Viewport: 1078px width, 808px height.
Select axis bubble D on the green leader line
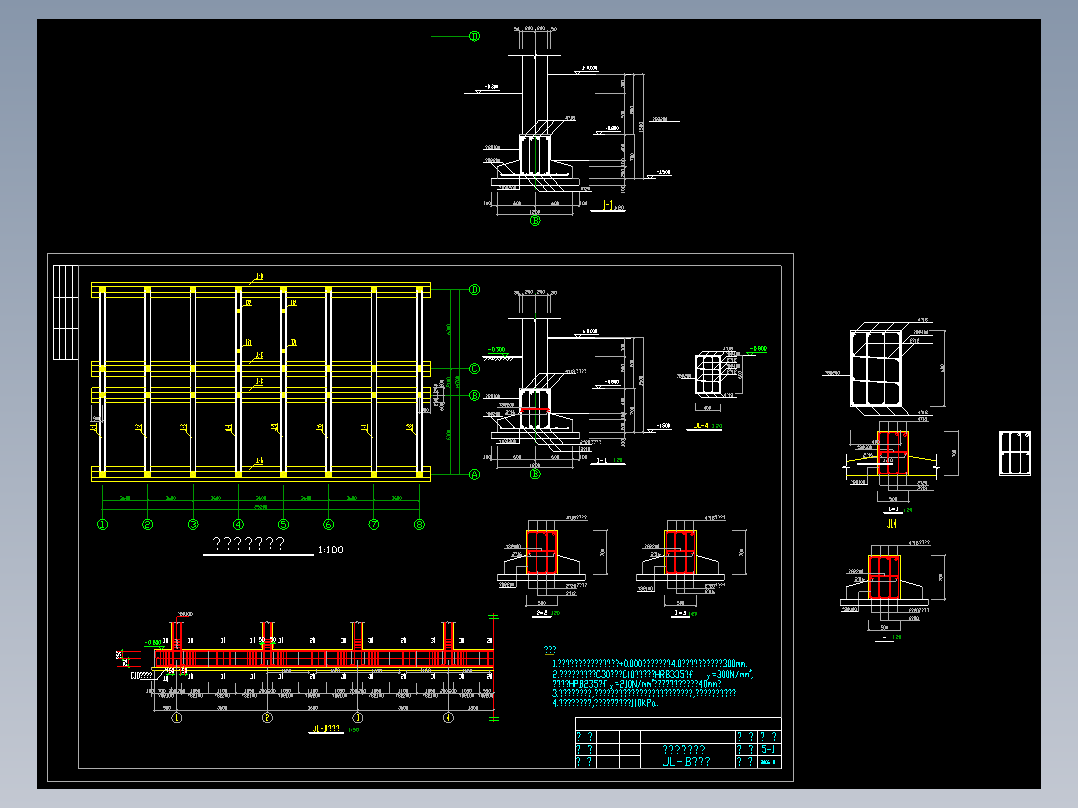(474, 36)
